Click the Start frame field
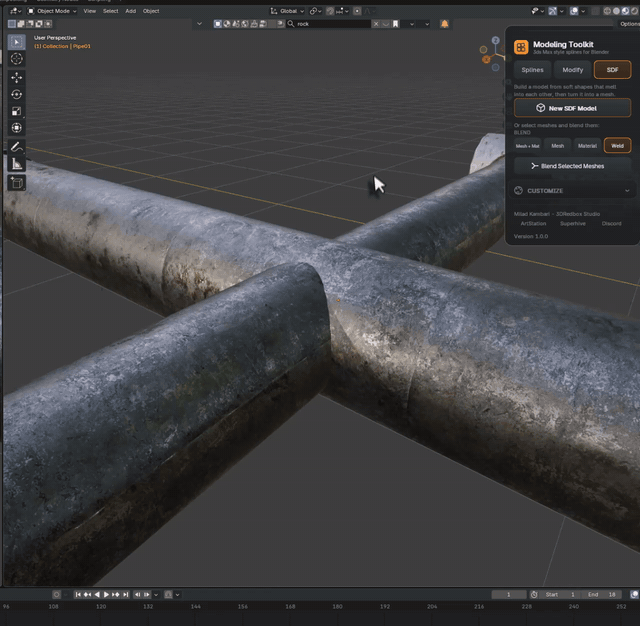This screenshot has height=626, width=640. 561,595
